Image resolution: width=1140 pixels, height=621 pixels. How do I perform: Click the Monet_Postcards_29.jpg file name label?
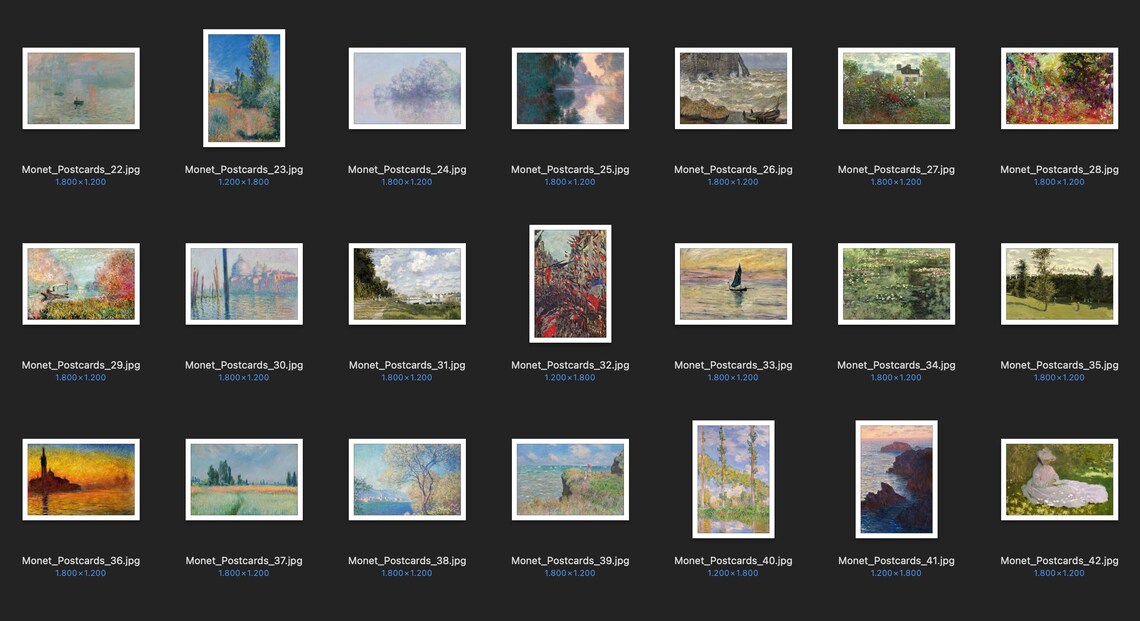[81, 365]
